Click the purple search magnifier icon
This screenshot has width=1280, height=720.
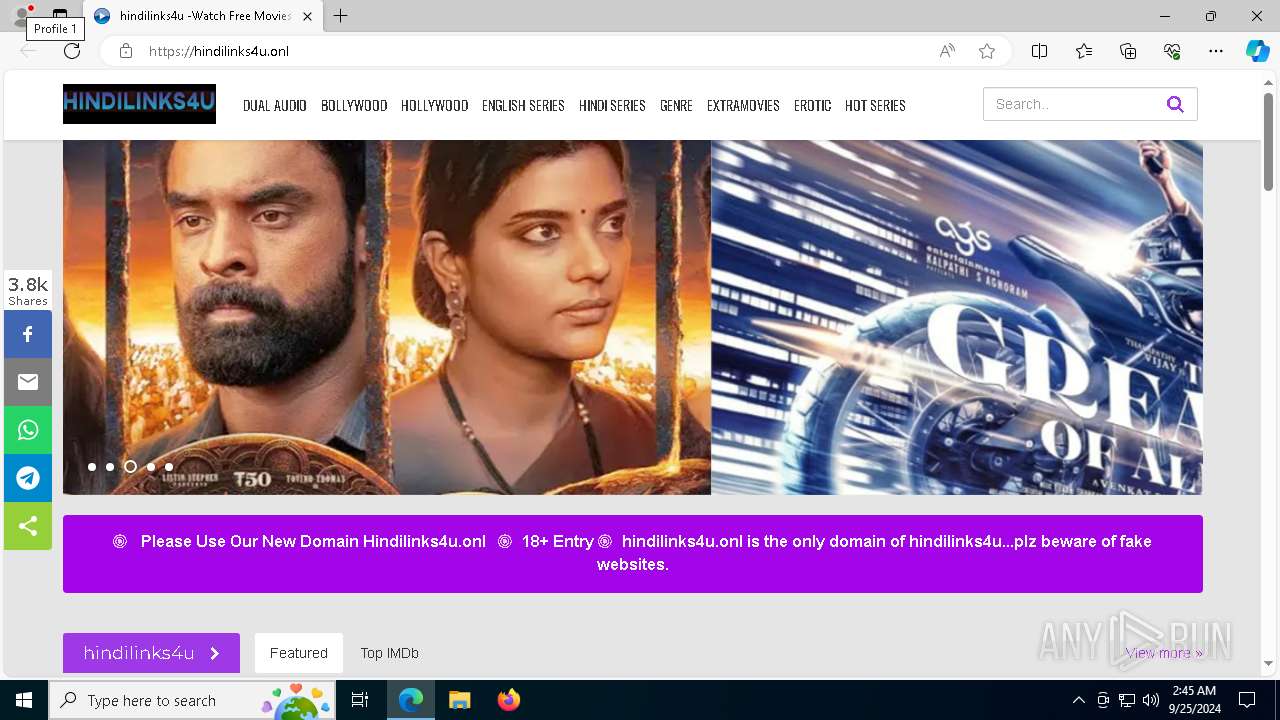pyautogui.click(x=1175, y=104)
